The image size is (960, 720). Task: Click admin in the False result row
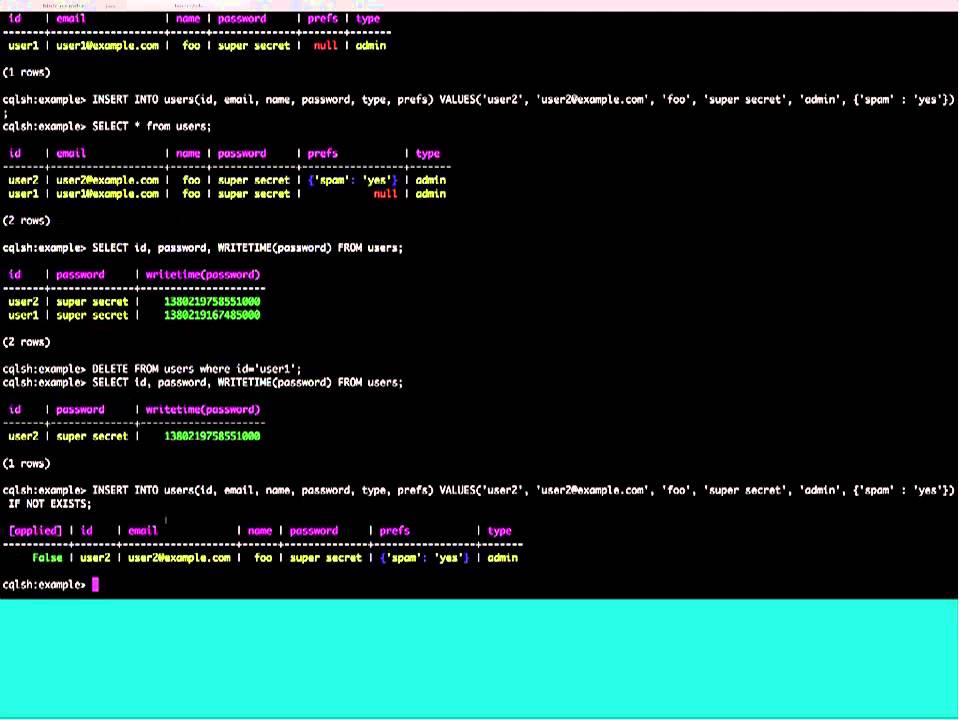503,558
